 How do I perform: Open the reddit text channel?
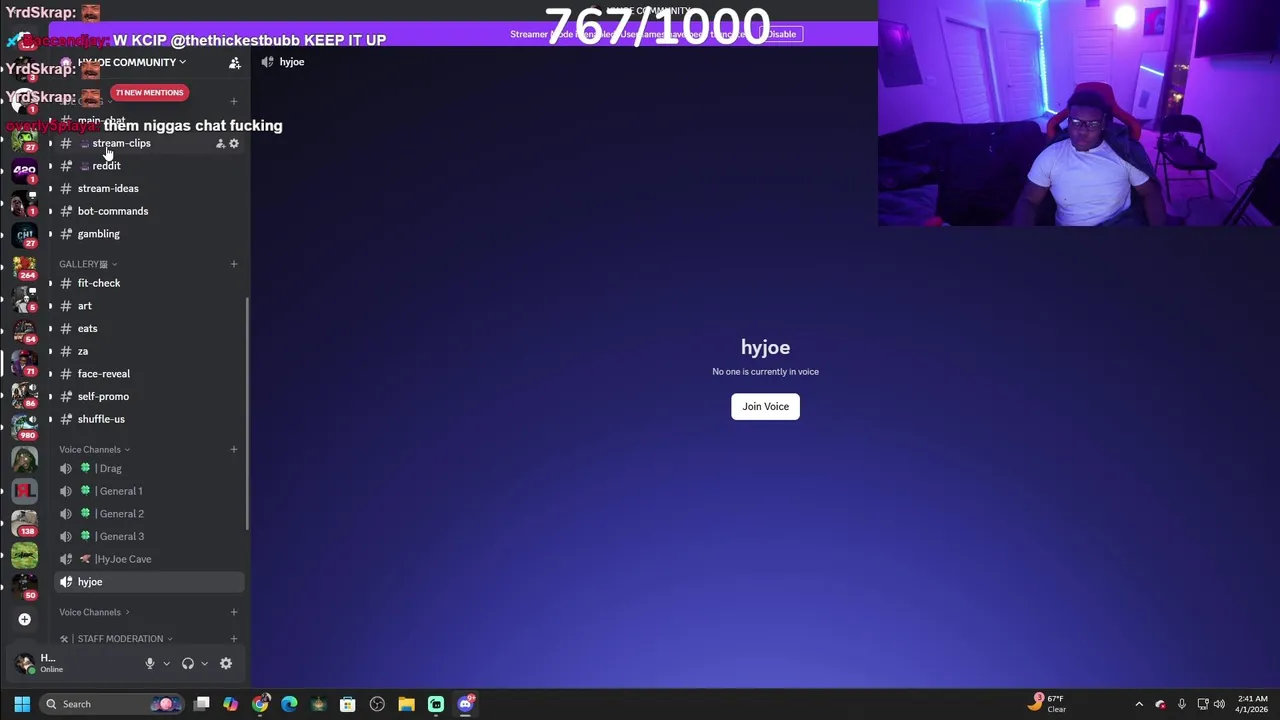pyautogui.click(x=148, y=166)
